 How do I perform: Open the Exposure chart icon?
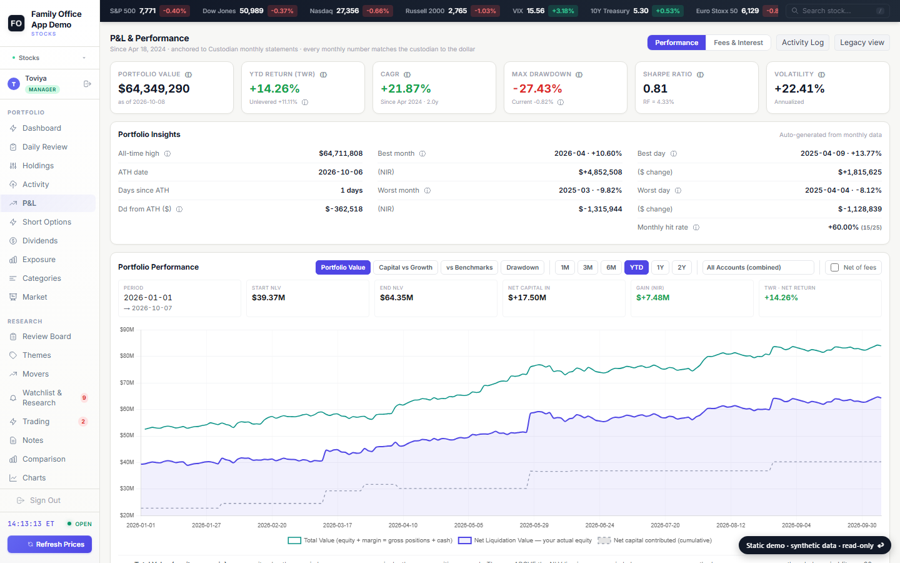coord(13,259)
